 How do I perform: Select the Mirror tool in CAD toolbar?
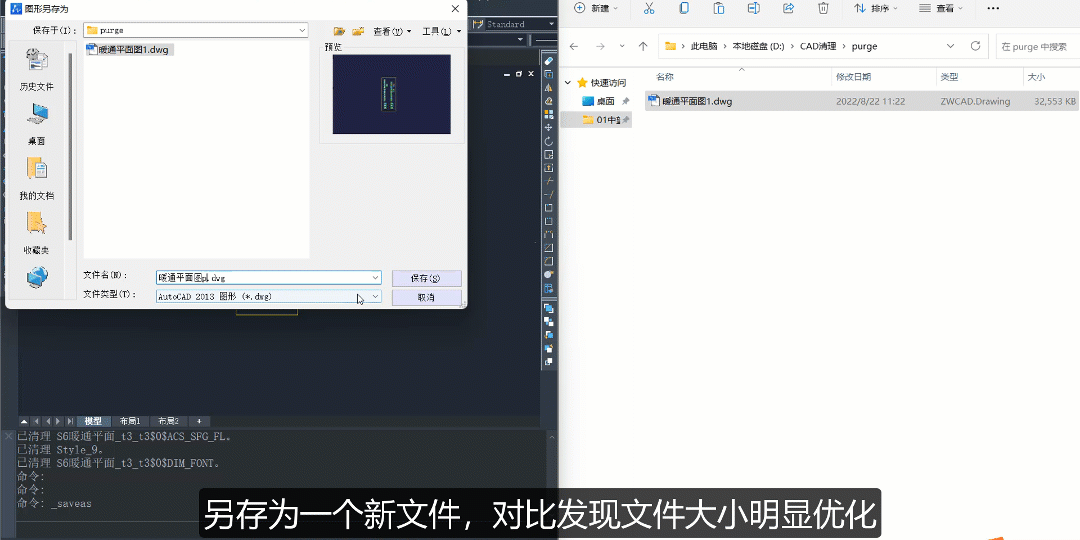pyautogui.click(x=549, y=88)
